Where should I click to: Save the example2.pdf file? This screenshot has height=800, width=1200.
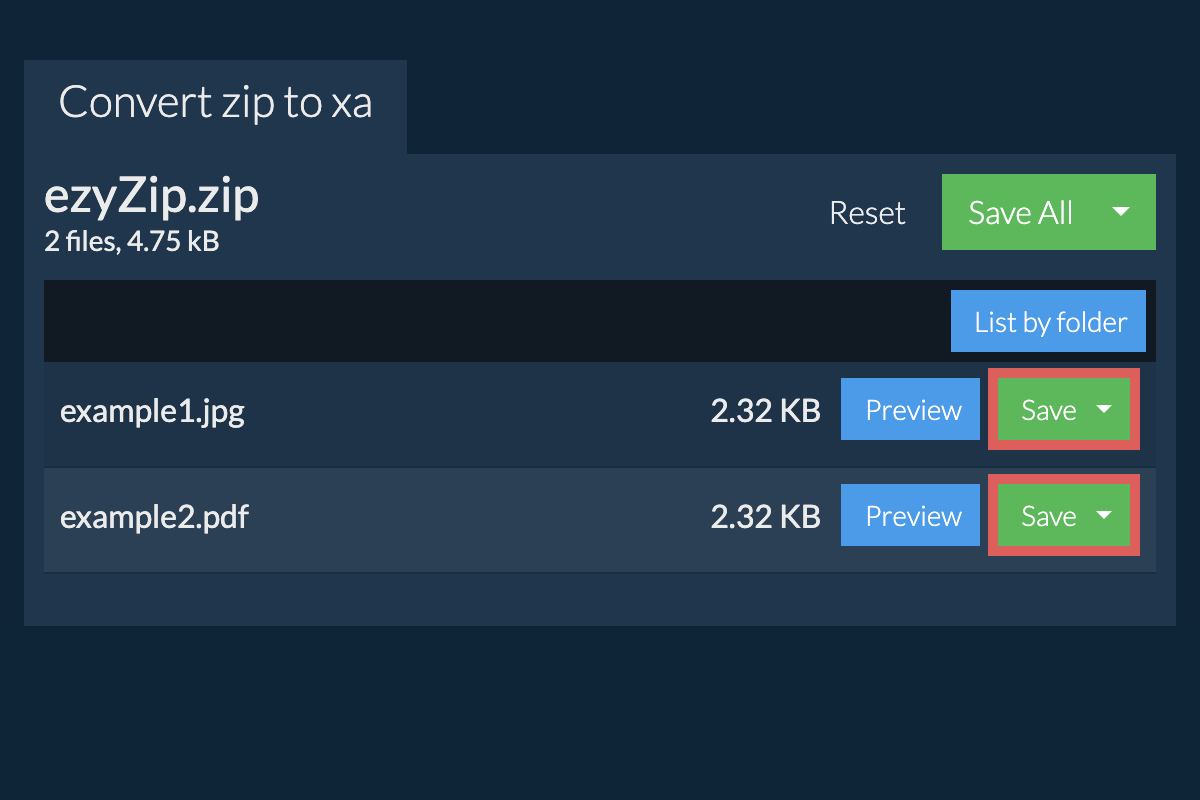point(1047,516)
